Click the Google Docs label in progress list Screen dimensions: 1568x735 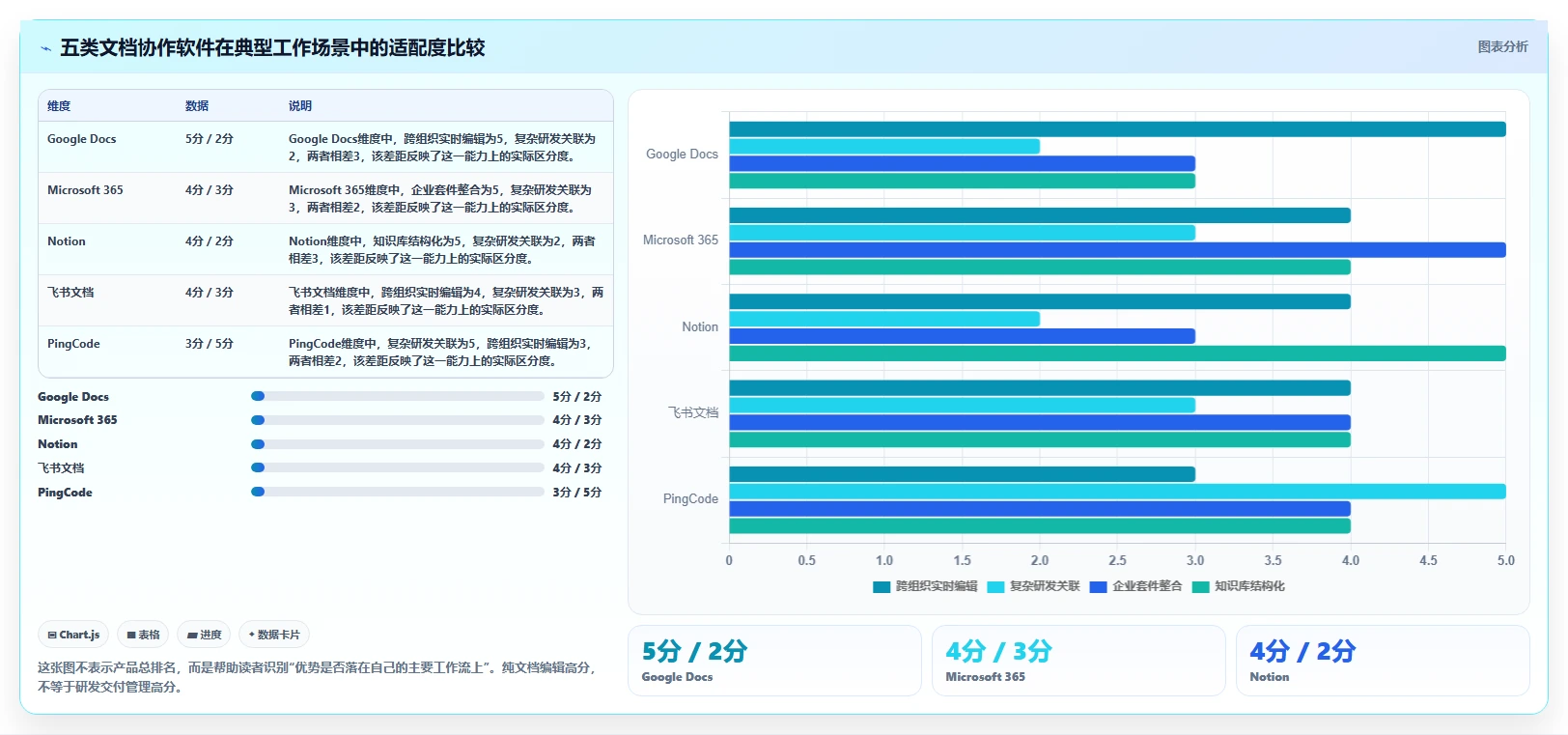[73, 397]
